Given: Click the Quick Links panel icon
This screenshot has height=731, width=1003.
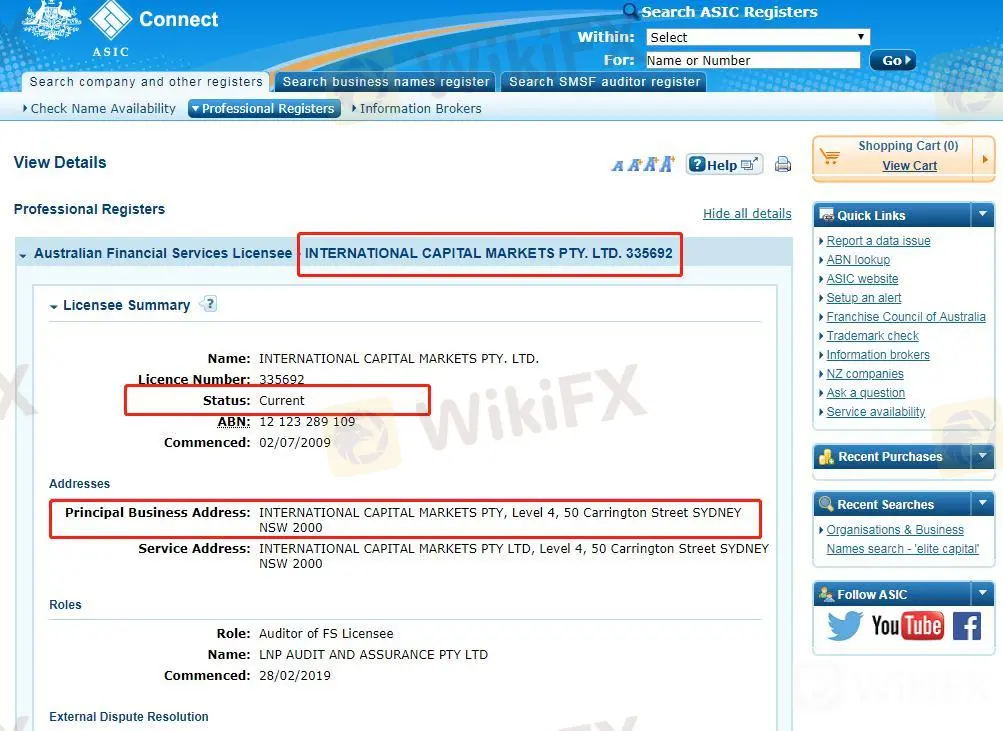Looking at the screenshot, I should (x=826, y=215).
